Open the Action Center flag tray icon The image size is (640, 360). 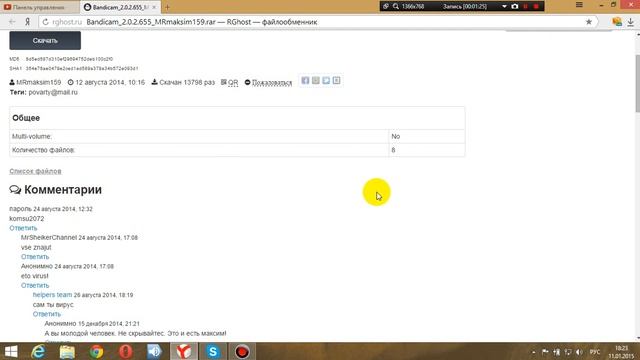tap(545, 352)
